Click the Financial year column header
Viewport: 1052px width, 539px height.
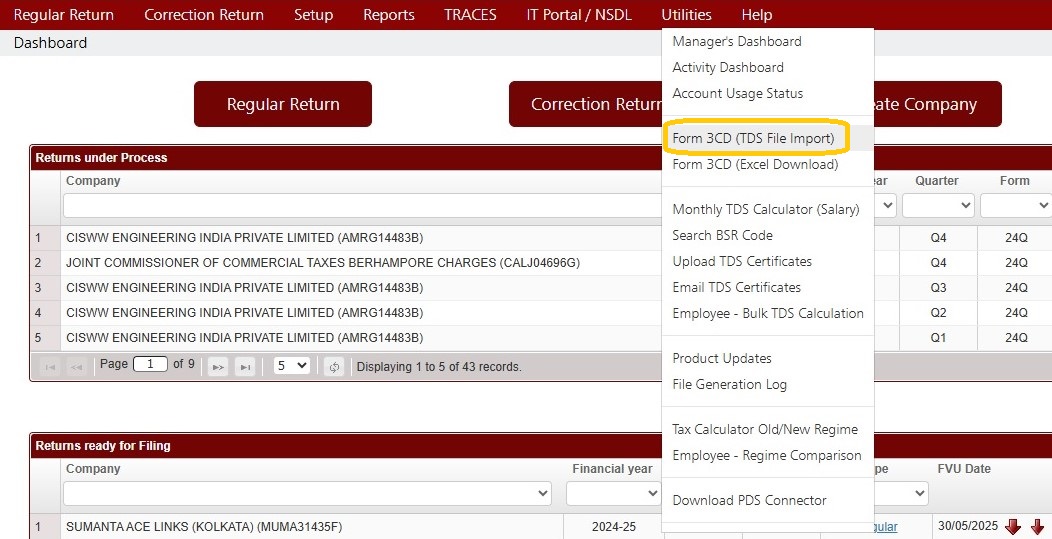612,469
